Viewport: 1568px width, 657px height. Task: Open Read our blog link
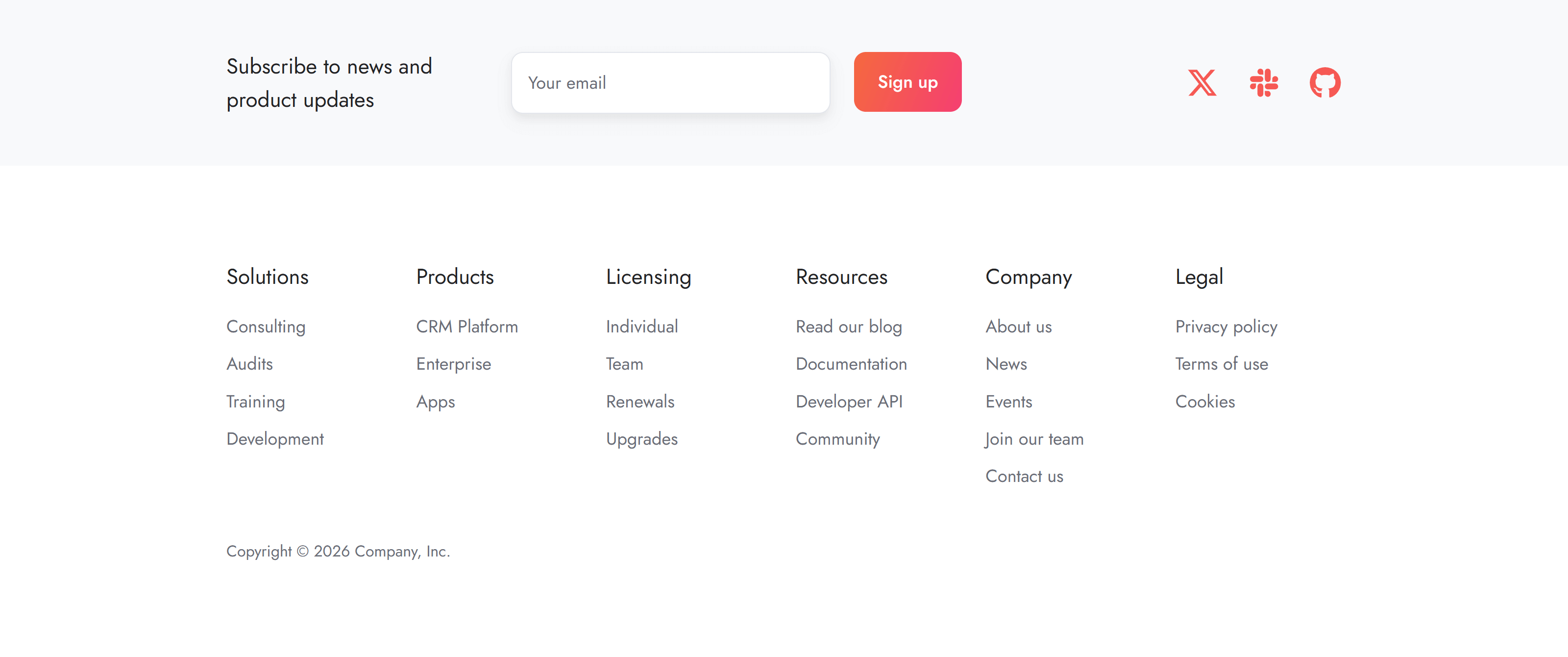(849, 327)
